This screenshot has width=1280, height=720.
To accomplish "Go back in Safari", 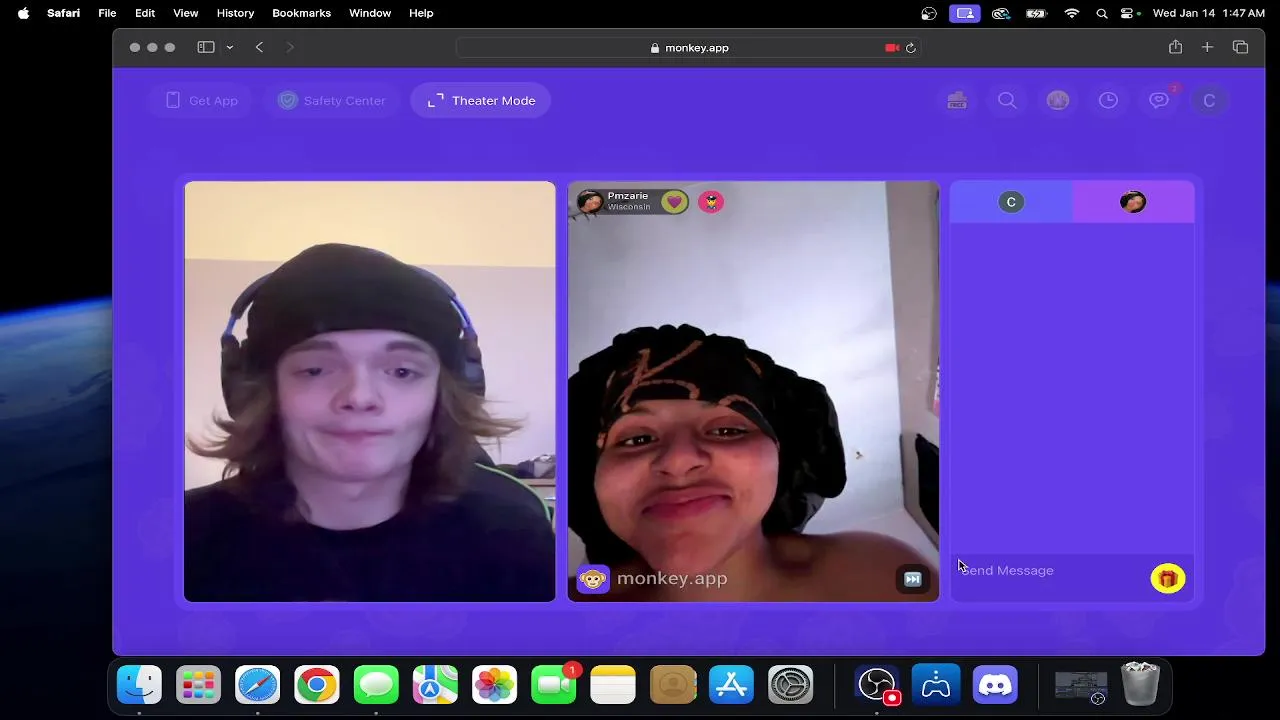I will point(259,47).
